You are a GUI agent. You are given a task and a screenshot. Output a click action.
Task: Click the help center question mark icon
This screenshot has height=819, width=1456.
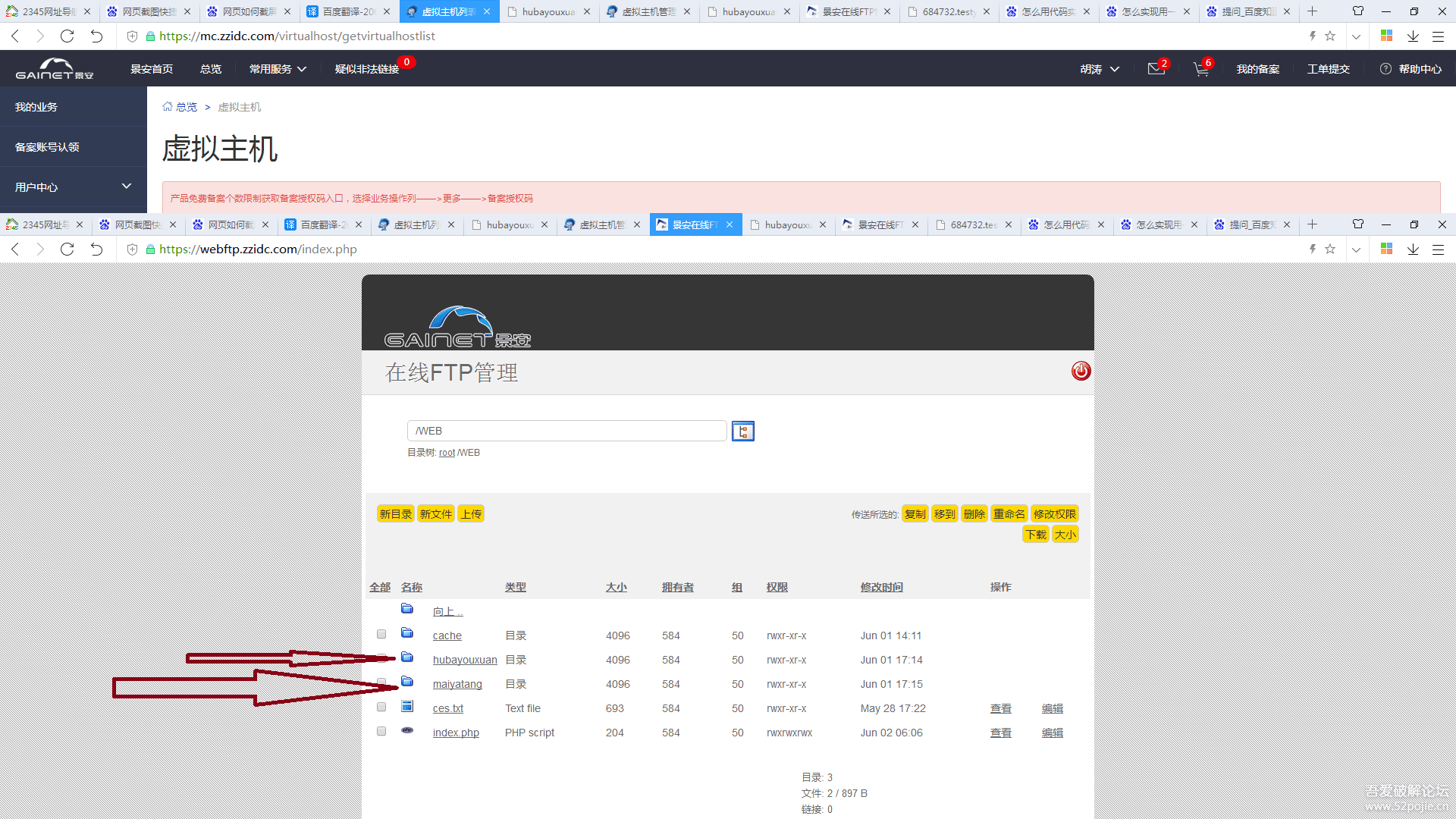point(1385,69)
